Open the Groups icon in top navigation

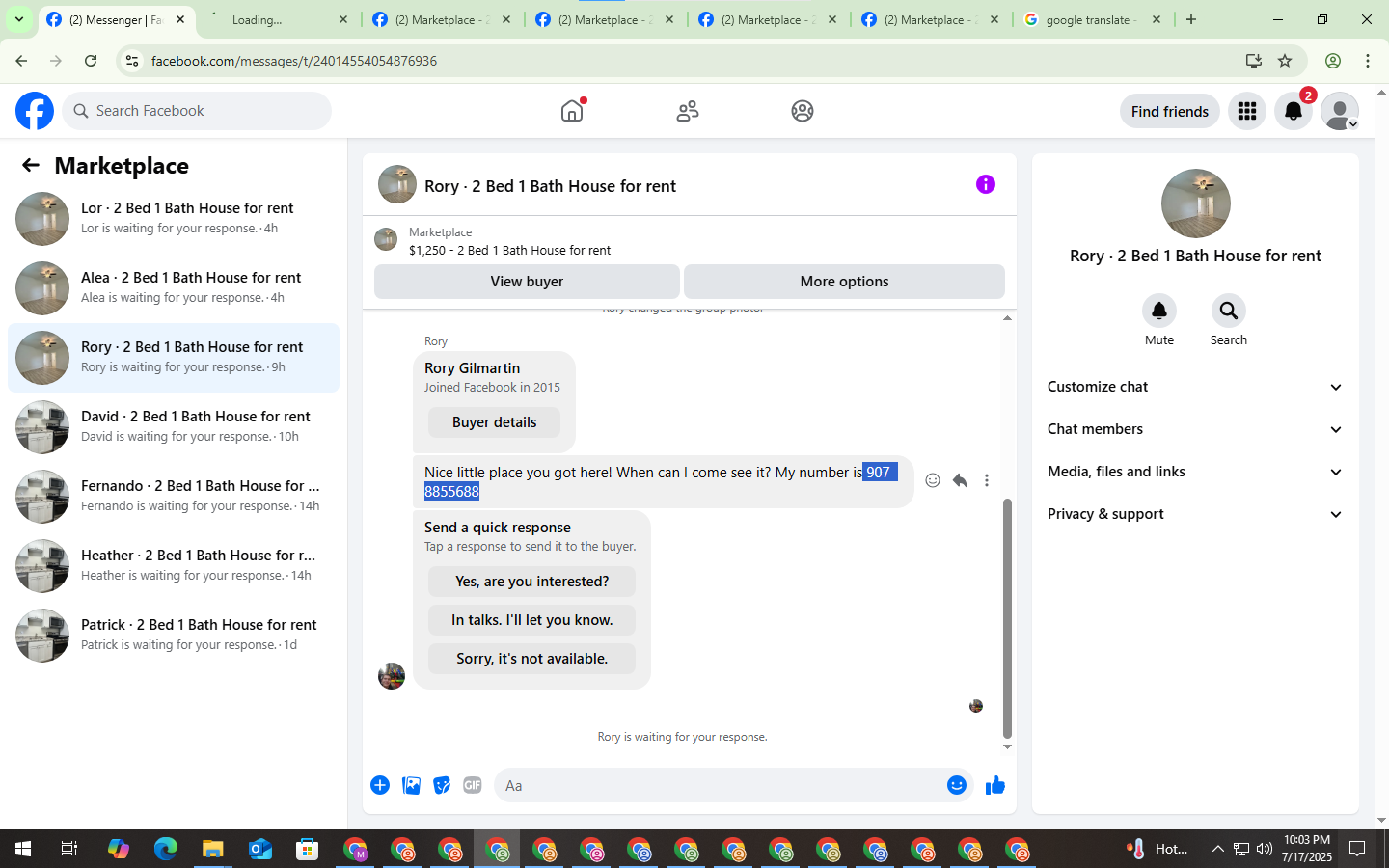[803, 111]
